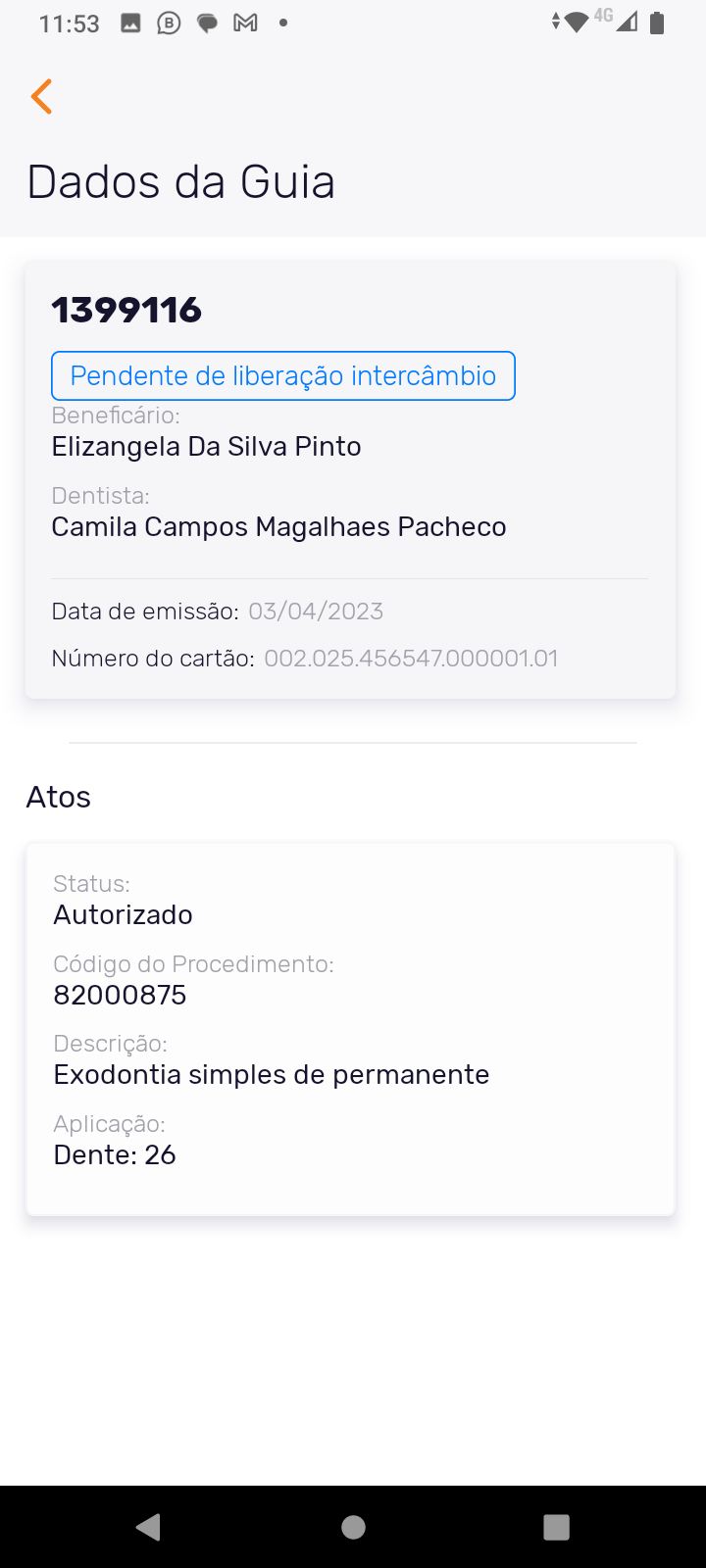Tap beneficiary name Elizangela Da Silva Pinto
This screenshot has height=1568, width=706.
(x=206, y=447)
